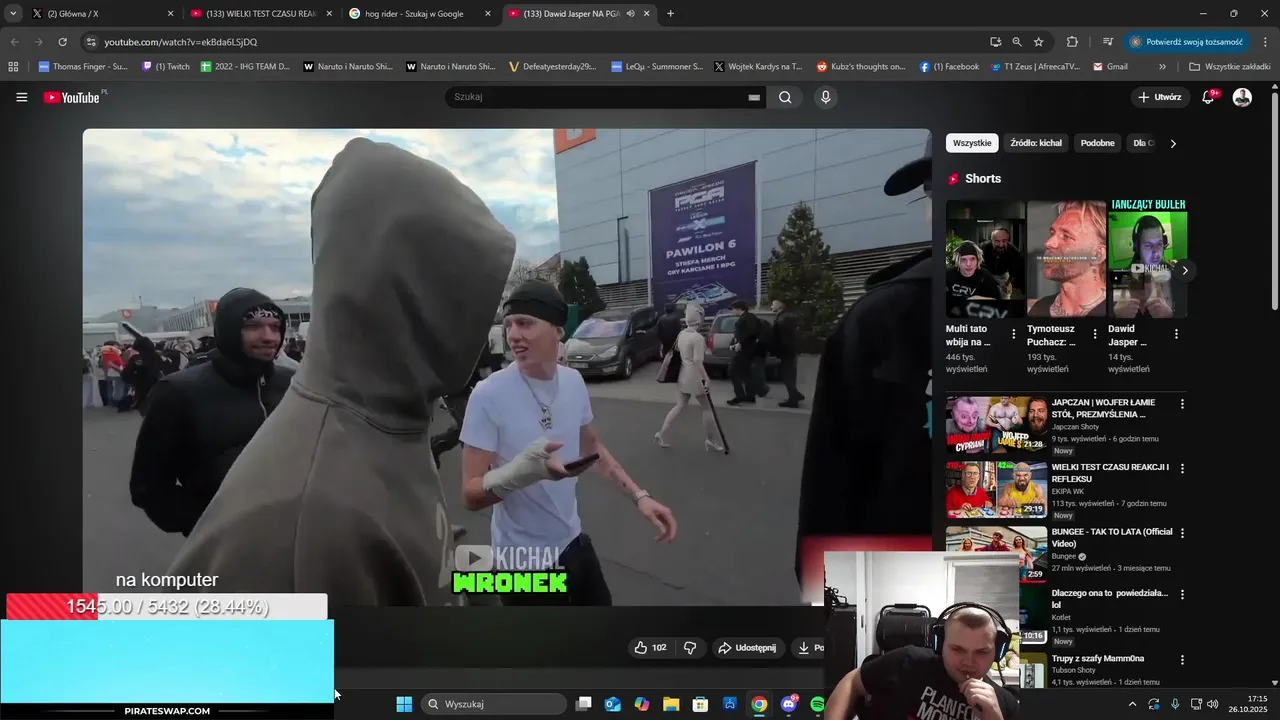Open options for the Multi tato short
The height and width of the screenshot is (720, 1280).
tap(1014, 334)
